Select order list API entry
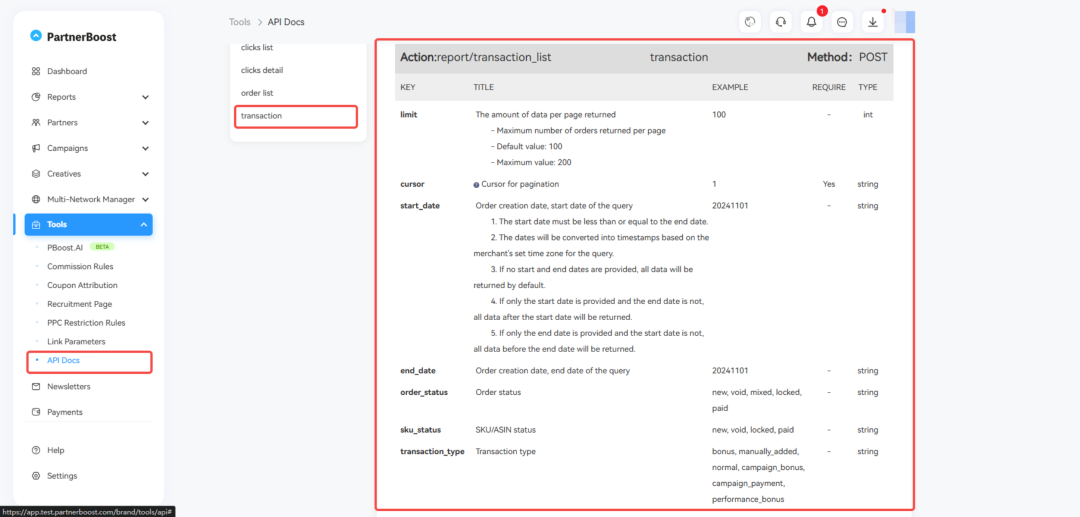1080x517 pixels. 258,93
